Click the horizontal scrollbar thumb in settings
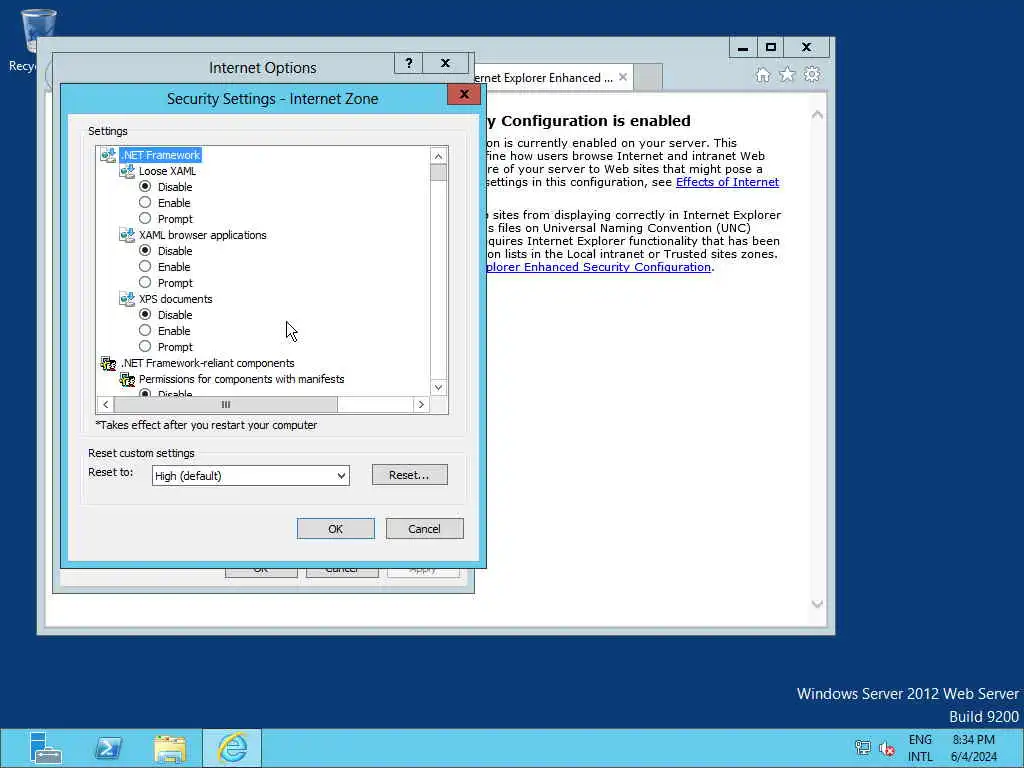The height and width of the screenshot is (768, 1024). [x=226, y=404]
